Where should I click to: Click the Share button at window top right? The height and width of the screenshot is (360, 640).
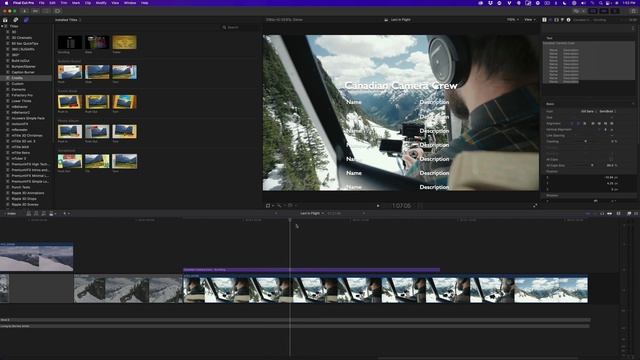tap(634, 11)
